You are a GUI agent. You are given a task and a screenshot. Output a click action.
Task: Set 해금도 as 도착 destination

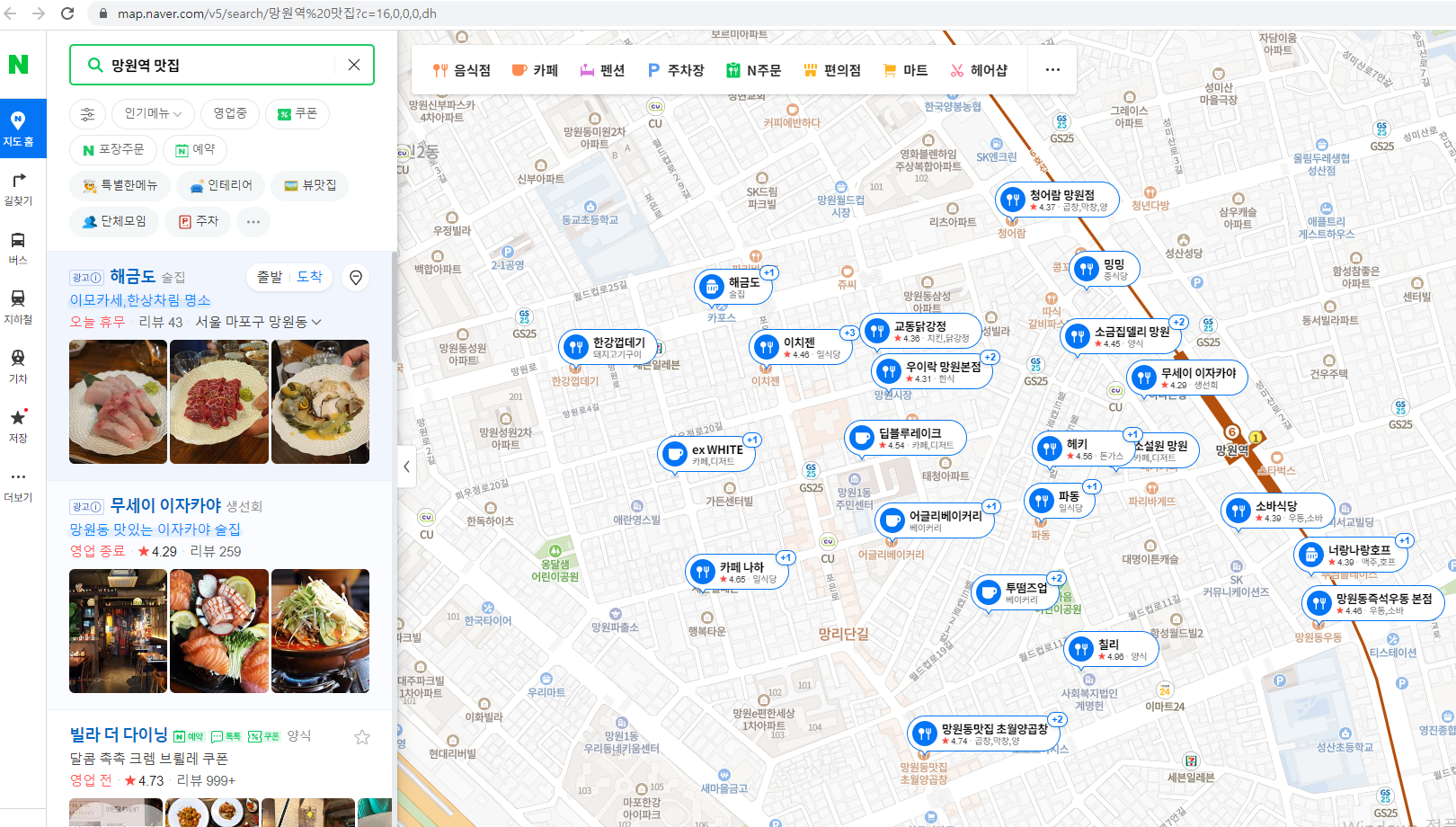pos(310,277)
